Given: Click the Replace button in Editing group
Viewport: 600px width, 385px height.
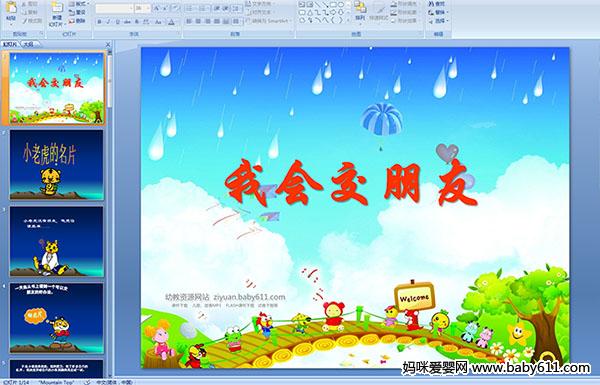Looking at the screenshot, I should 437,12.
